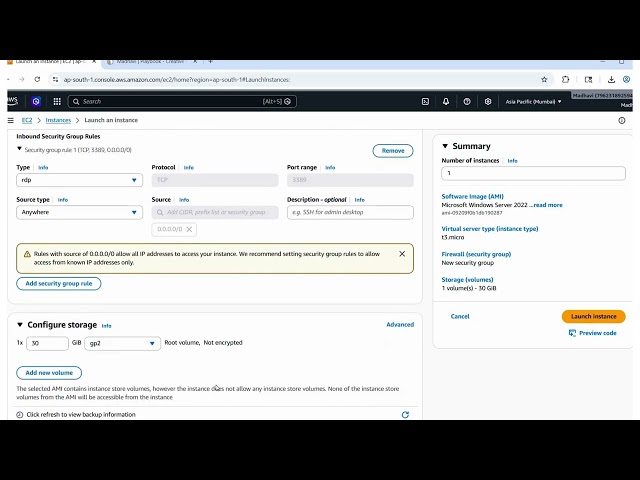Collapse the Configure storage section
The image size is (640, 480).
(x=20, y=325)
